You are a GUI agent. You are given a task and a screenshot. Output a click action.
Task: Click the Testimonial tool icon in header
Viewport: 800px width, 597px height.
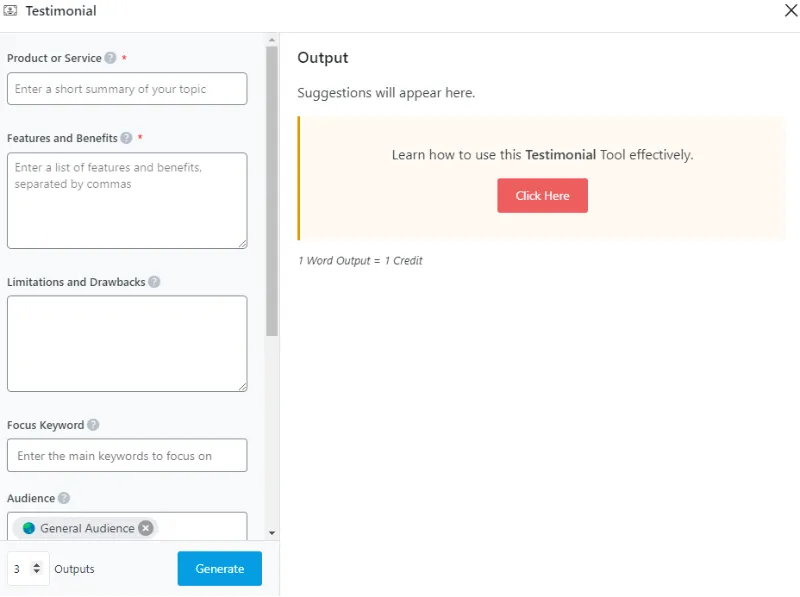tap(13, 11)
